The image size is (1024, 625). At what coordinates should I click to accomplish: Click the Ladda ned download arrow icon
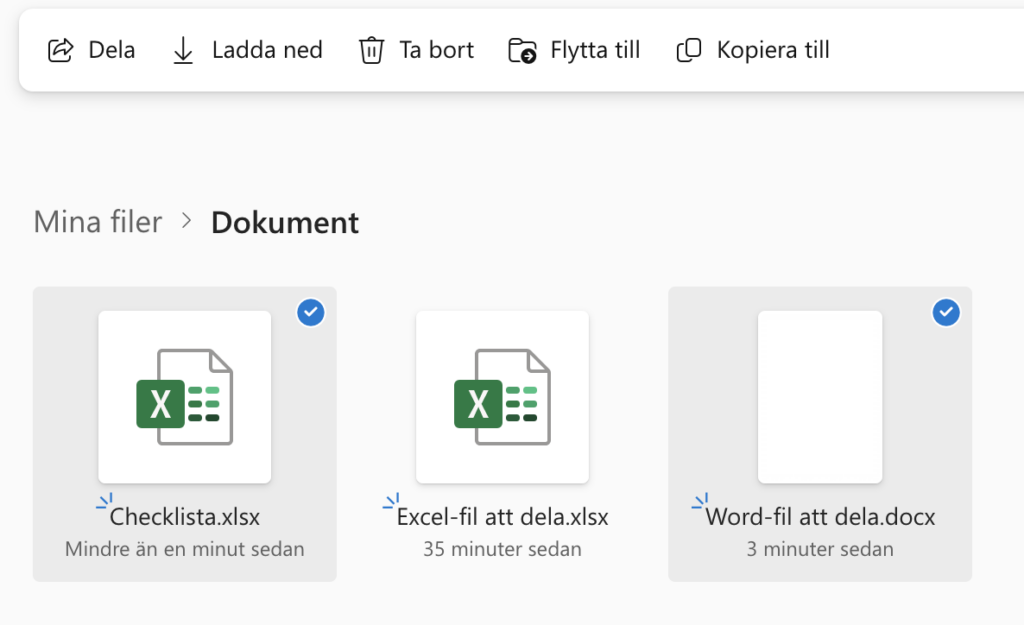[x=183, y=50]
